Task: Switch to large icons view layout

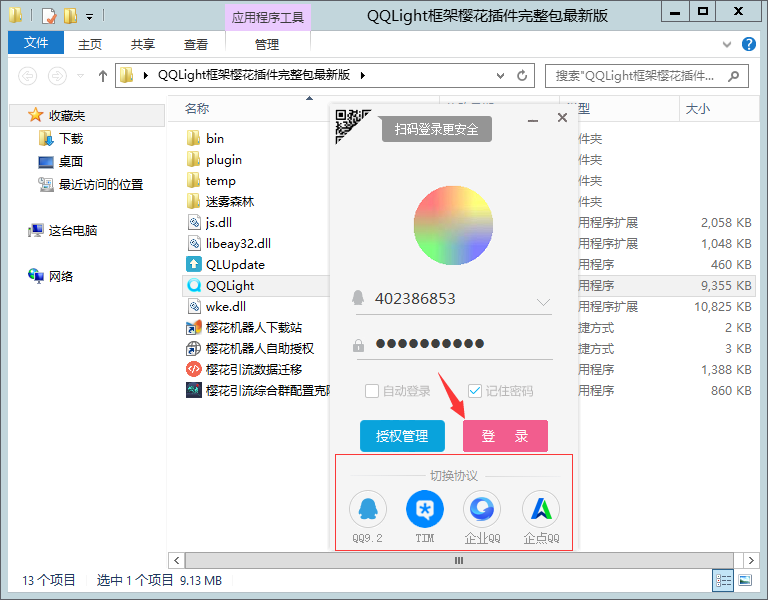Action: click(x=745, y=580)
